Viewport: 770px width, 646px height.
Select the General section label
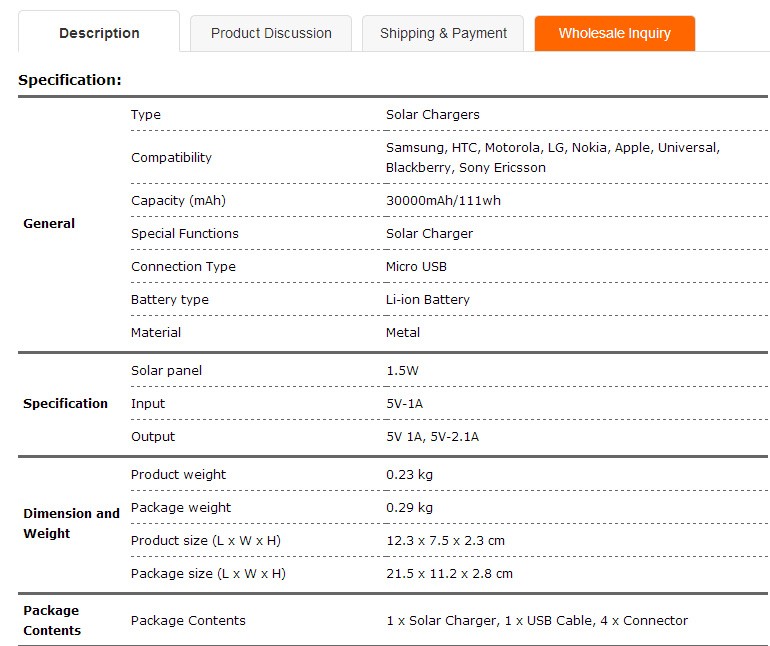[x=49, y=224]
